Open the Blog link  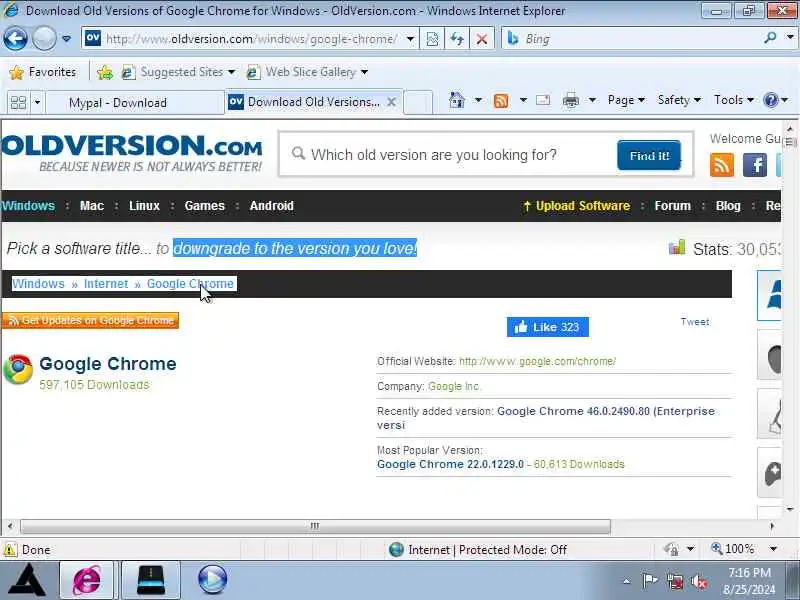(x=728, y=206)
